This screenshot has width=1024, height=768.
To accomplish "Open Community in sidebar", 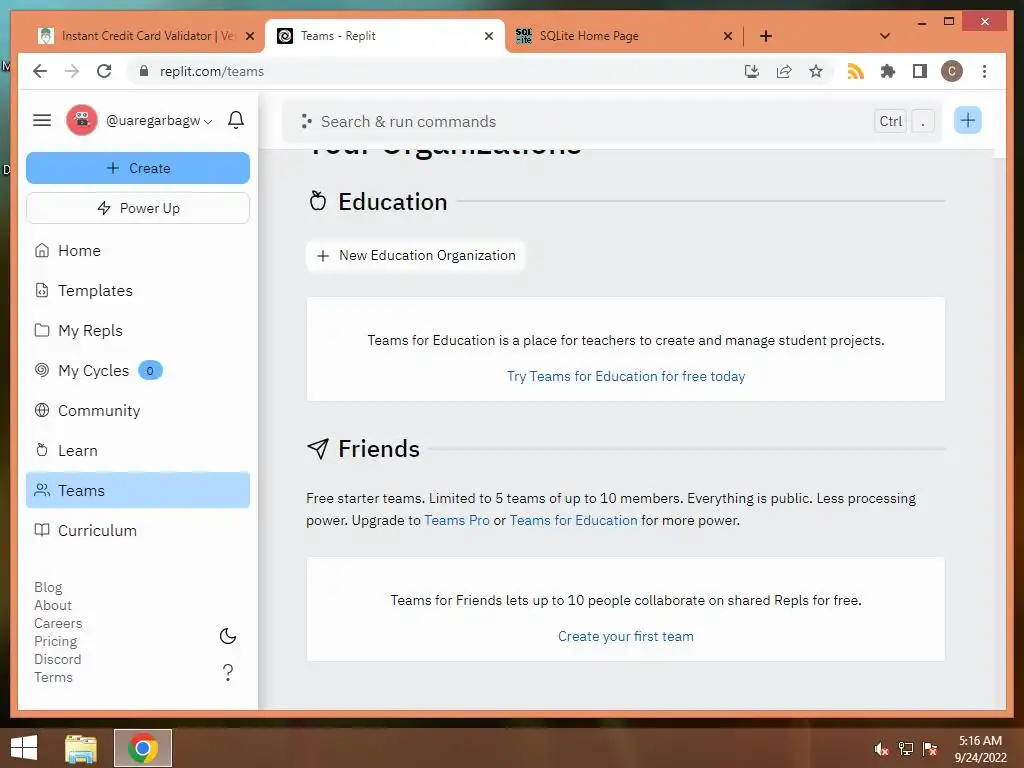I will coord(138,411).
